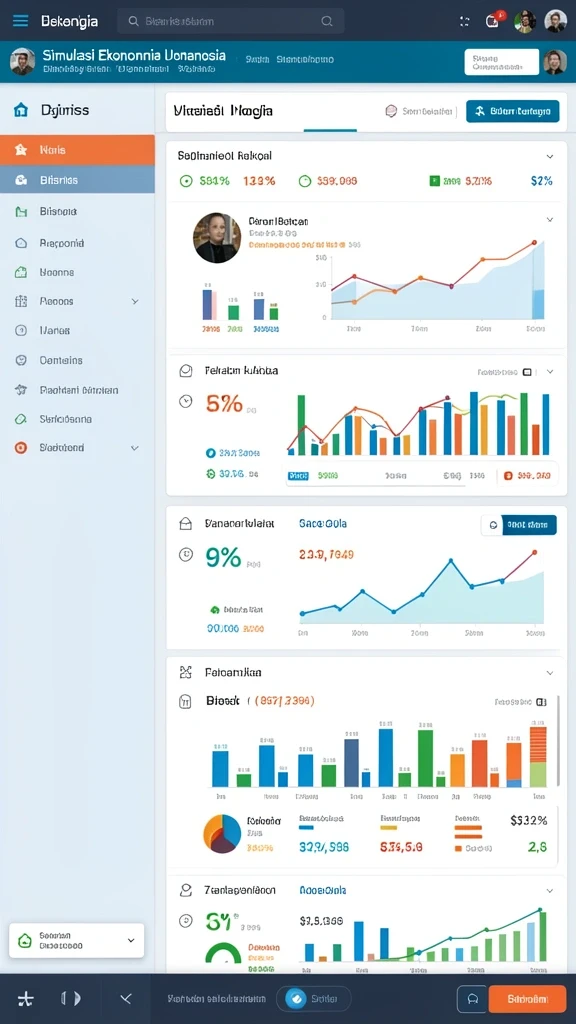Viewport: 576px width, 1024px height.
Task: Click the pie chart color graphic
Action: pyautogui.click(x=222, y=834)
